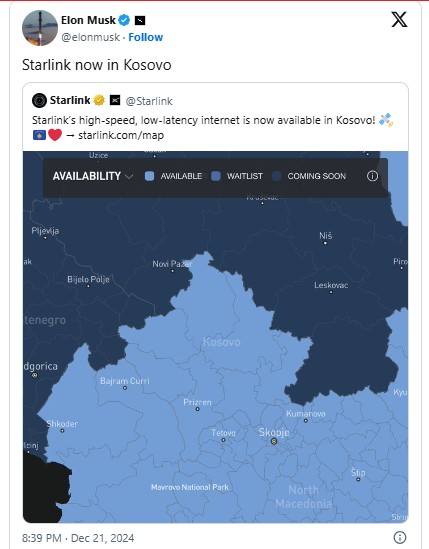The height and width of the screenshot is (549, 429).
Task: Click the X affiliate badge beside Starlink
Action: (115, 100)
